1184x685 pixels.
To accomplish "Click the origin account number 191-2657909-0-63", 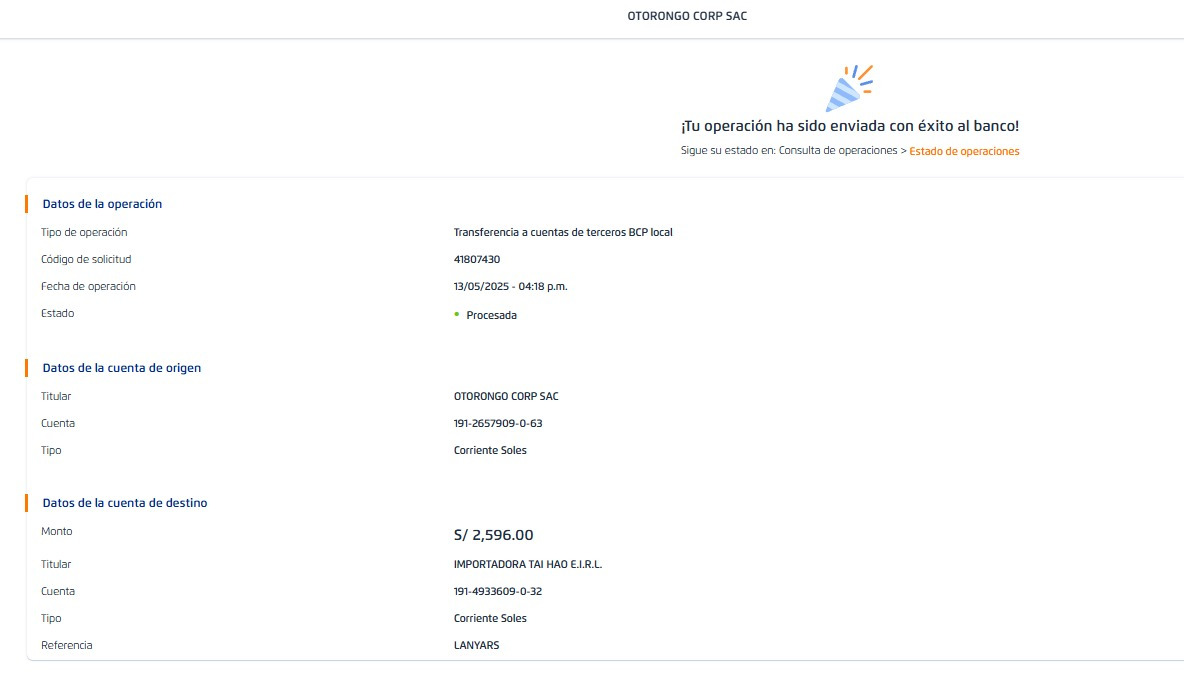I will coord(498,423).
